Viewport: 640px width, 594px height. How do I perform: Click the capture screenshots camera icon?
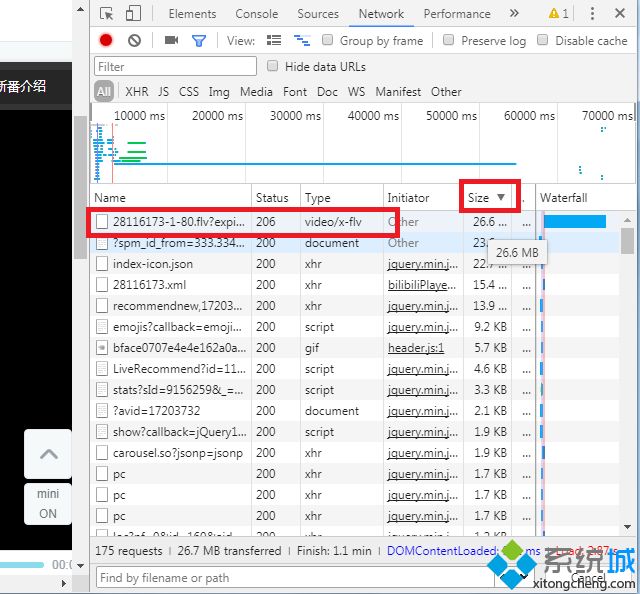click(171, 40)
